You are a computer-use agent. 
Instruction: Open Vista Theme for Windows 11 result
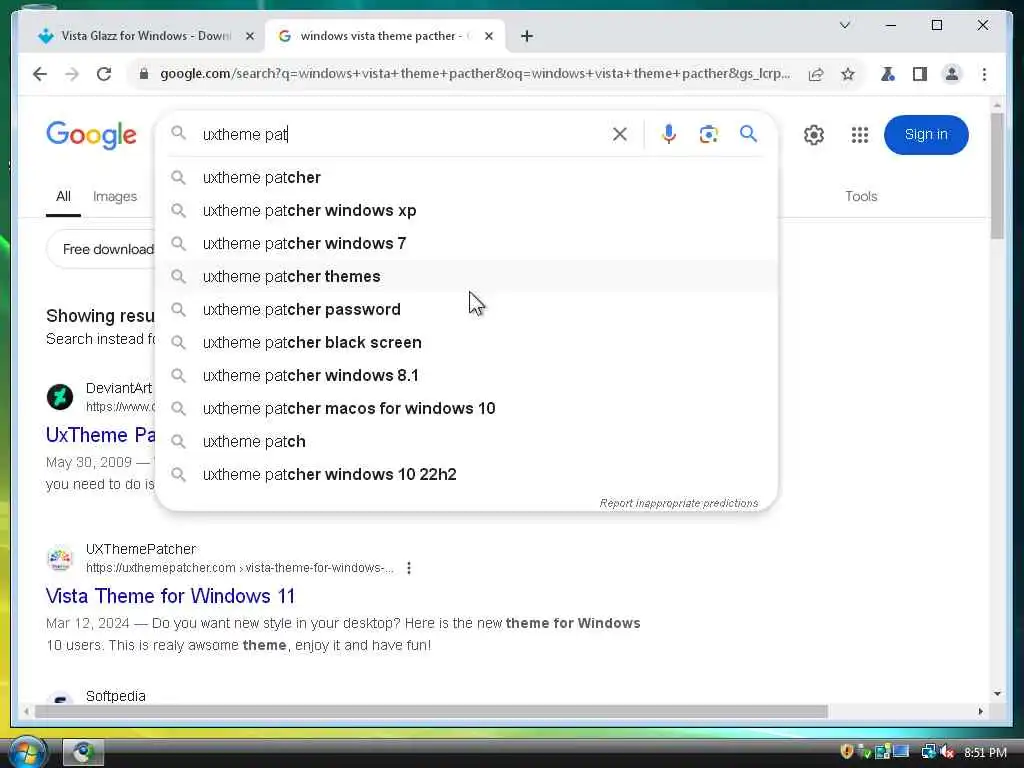[170, 596]
